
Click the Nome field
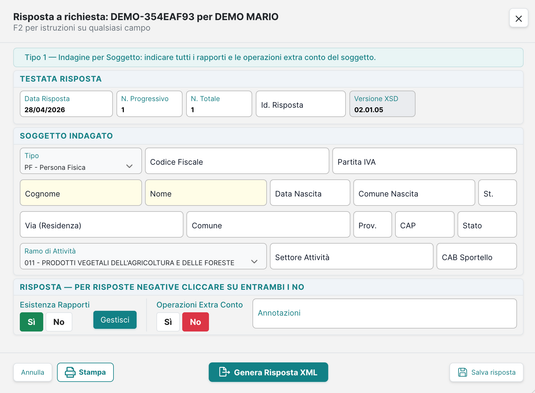click(206, 193)
